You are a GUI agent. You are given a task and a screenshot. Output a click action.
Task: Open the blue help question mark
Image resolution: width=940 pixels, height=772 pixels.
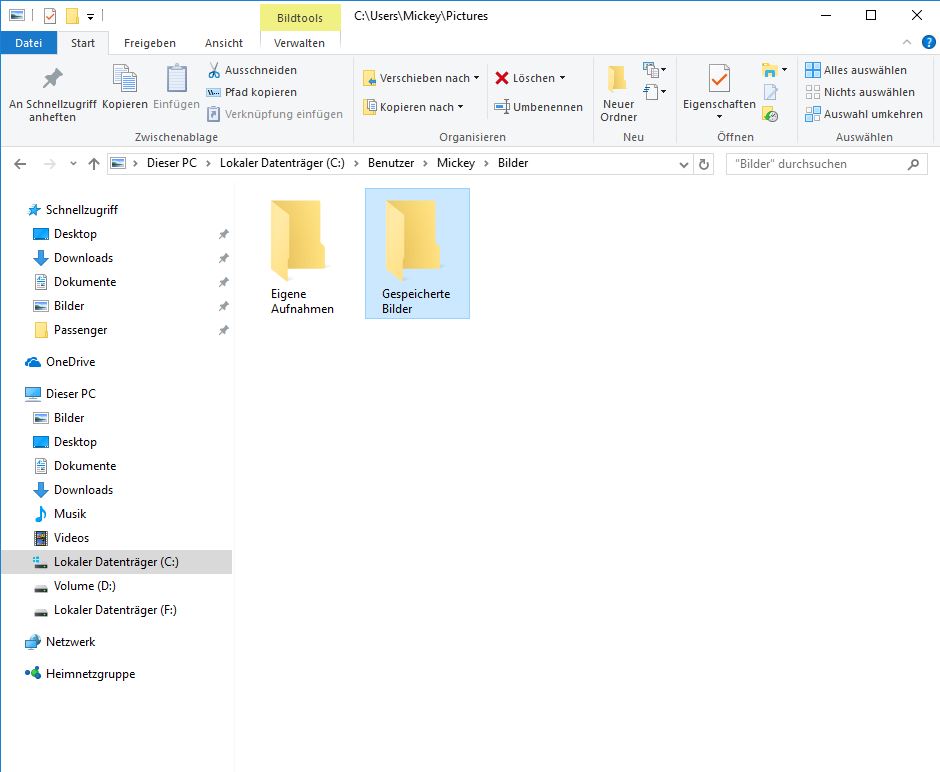928,42
